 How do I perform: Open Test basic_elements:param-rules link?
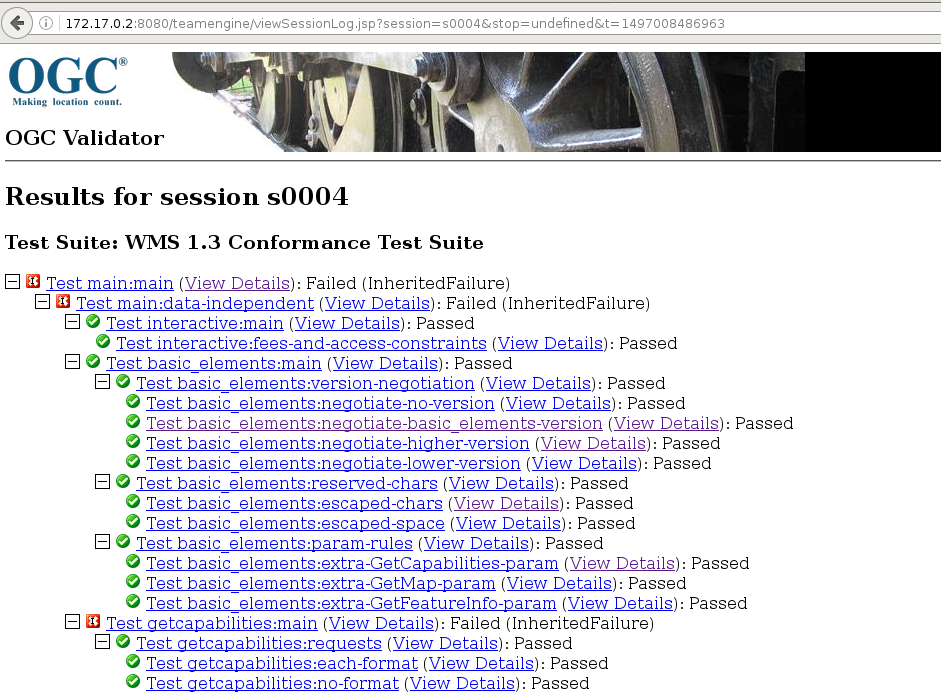[274, 543]
